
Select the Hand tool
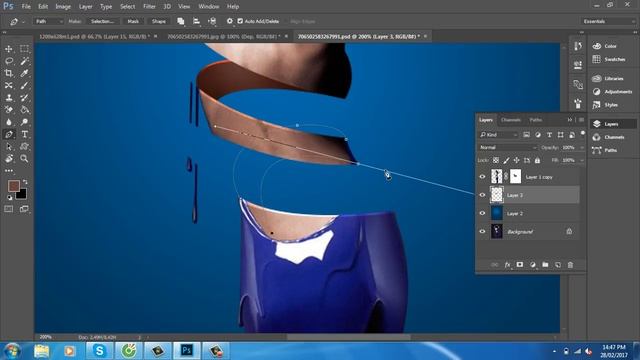pos(9,158)
